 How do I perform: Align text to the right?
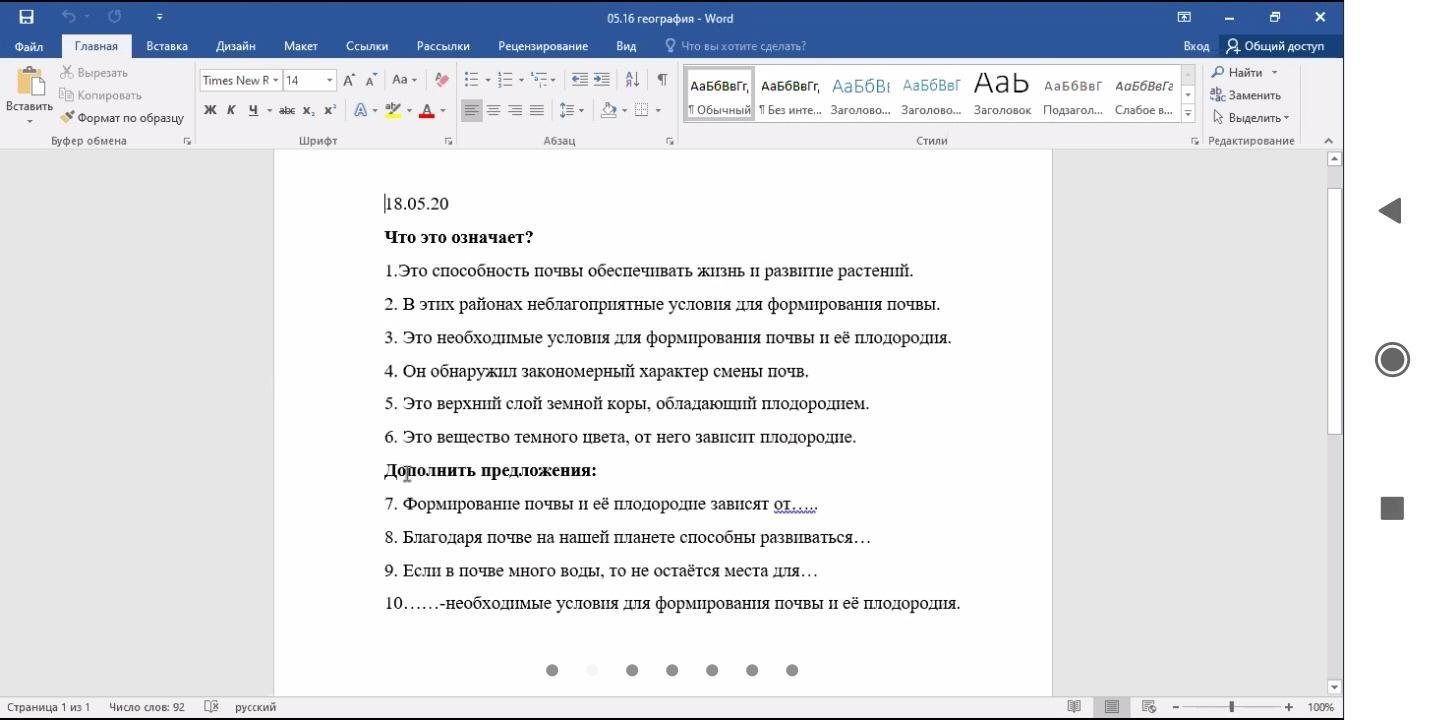coord(515,110)
